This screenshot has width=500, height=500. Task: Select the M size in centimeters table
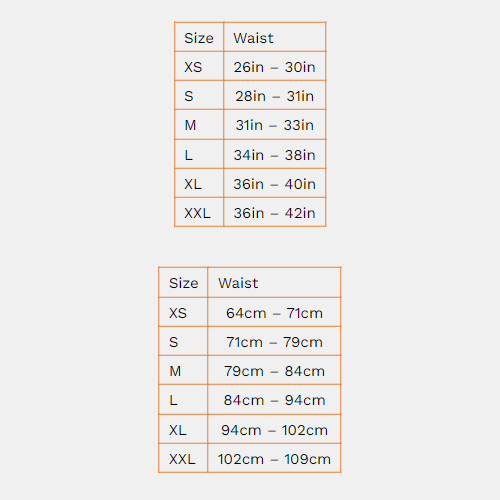[x=175, y=371]
